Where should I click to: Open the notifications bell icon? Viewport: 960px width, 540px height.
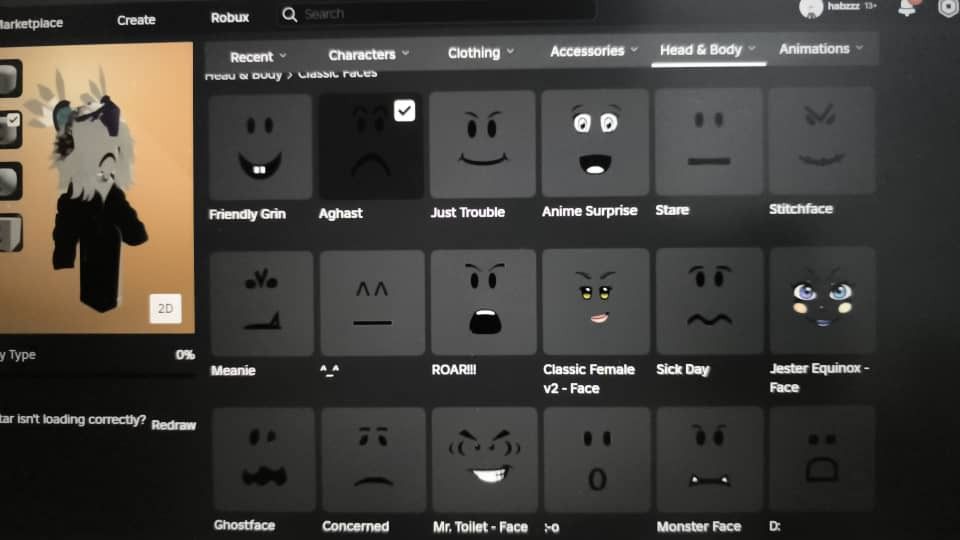coord(907,8)
